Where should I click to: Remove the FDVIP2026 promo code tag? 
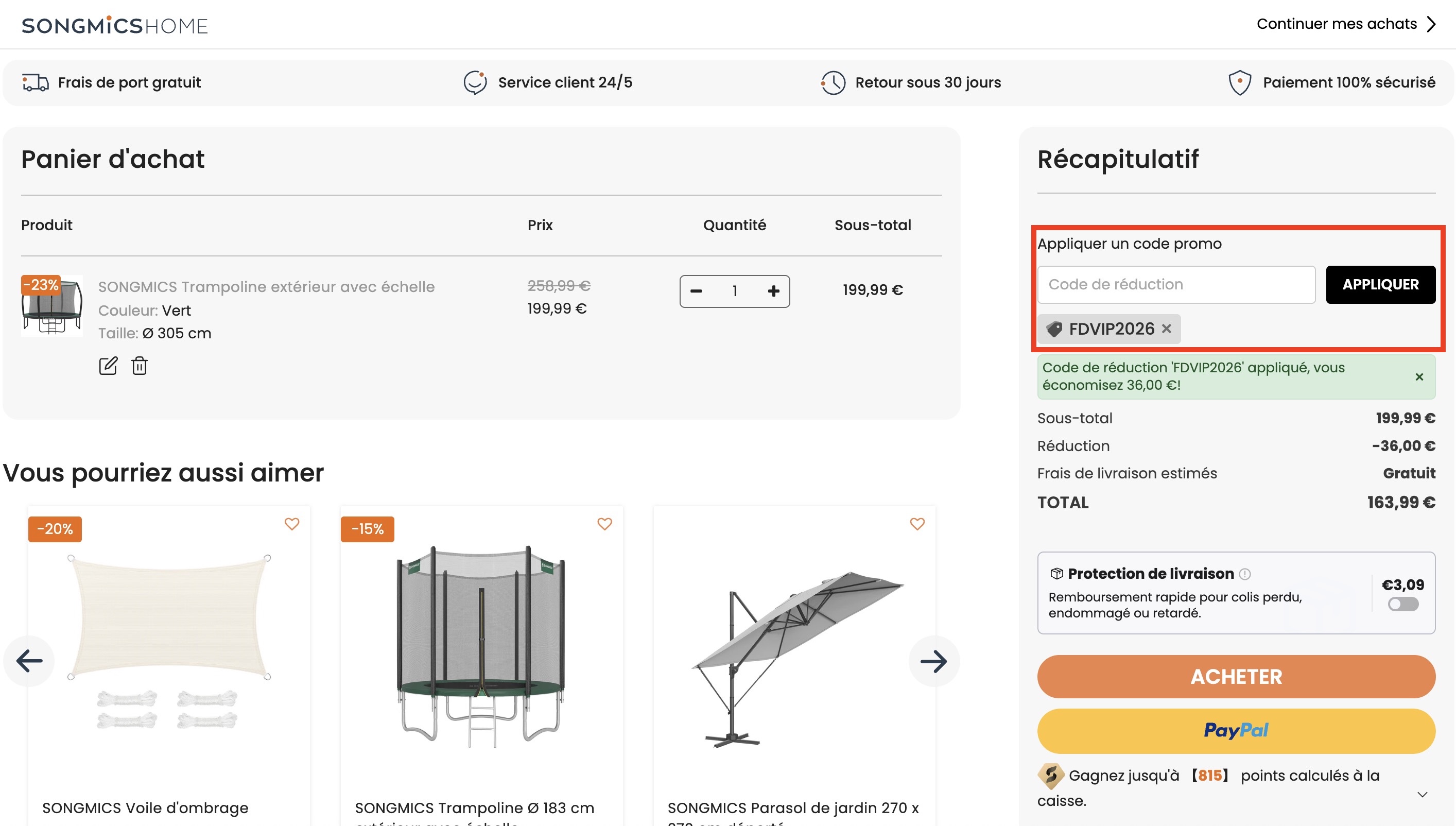(1166, 329)
